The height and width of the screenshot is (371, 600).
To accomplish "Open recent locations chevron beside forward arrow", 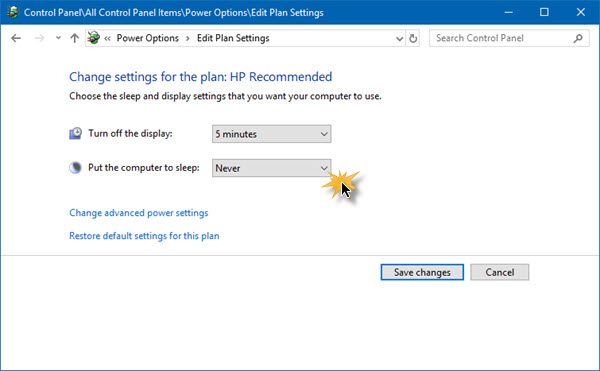I will point(58,38).
